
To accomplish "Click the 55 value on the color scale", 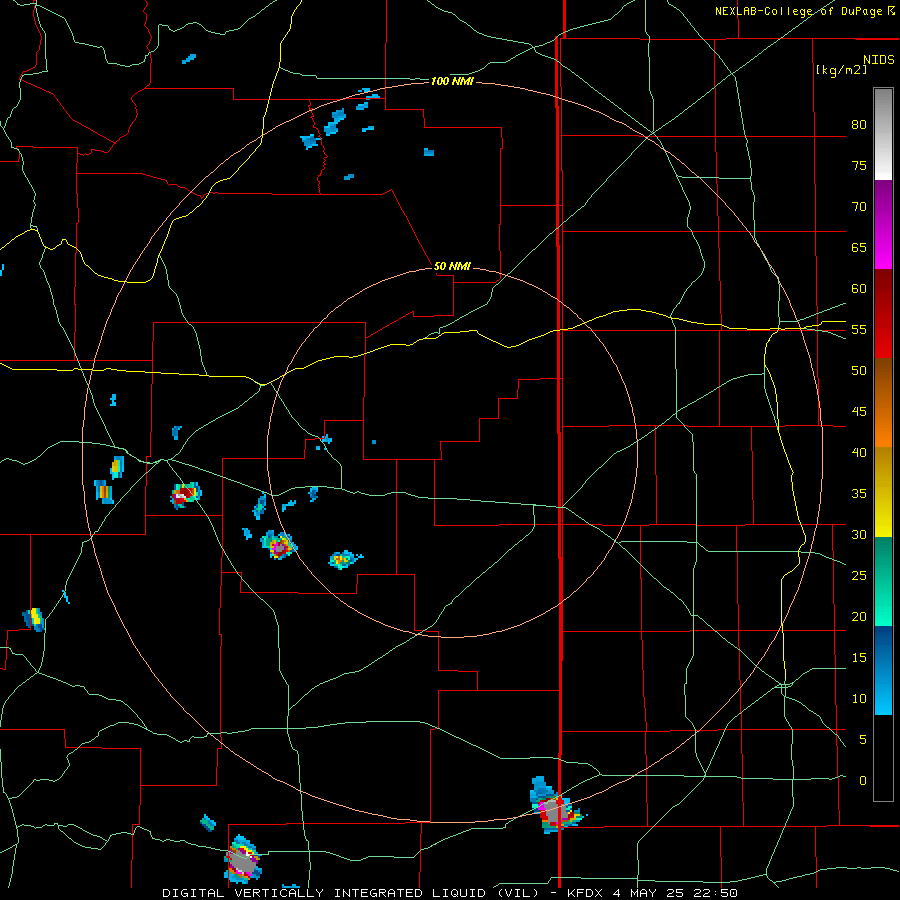I will click(x=859, y=329).
